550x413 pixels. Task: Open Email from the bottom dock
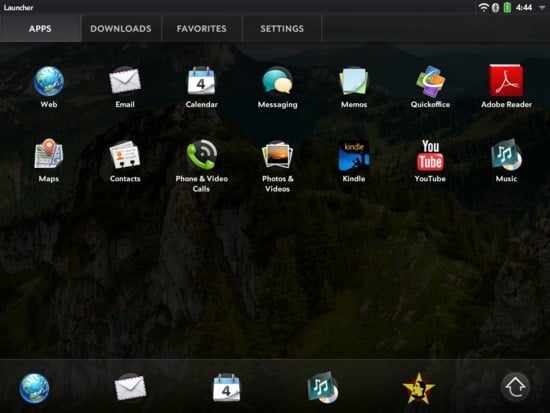pyautogui.click(x=130, y=388)
